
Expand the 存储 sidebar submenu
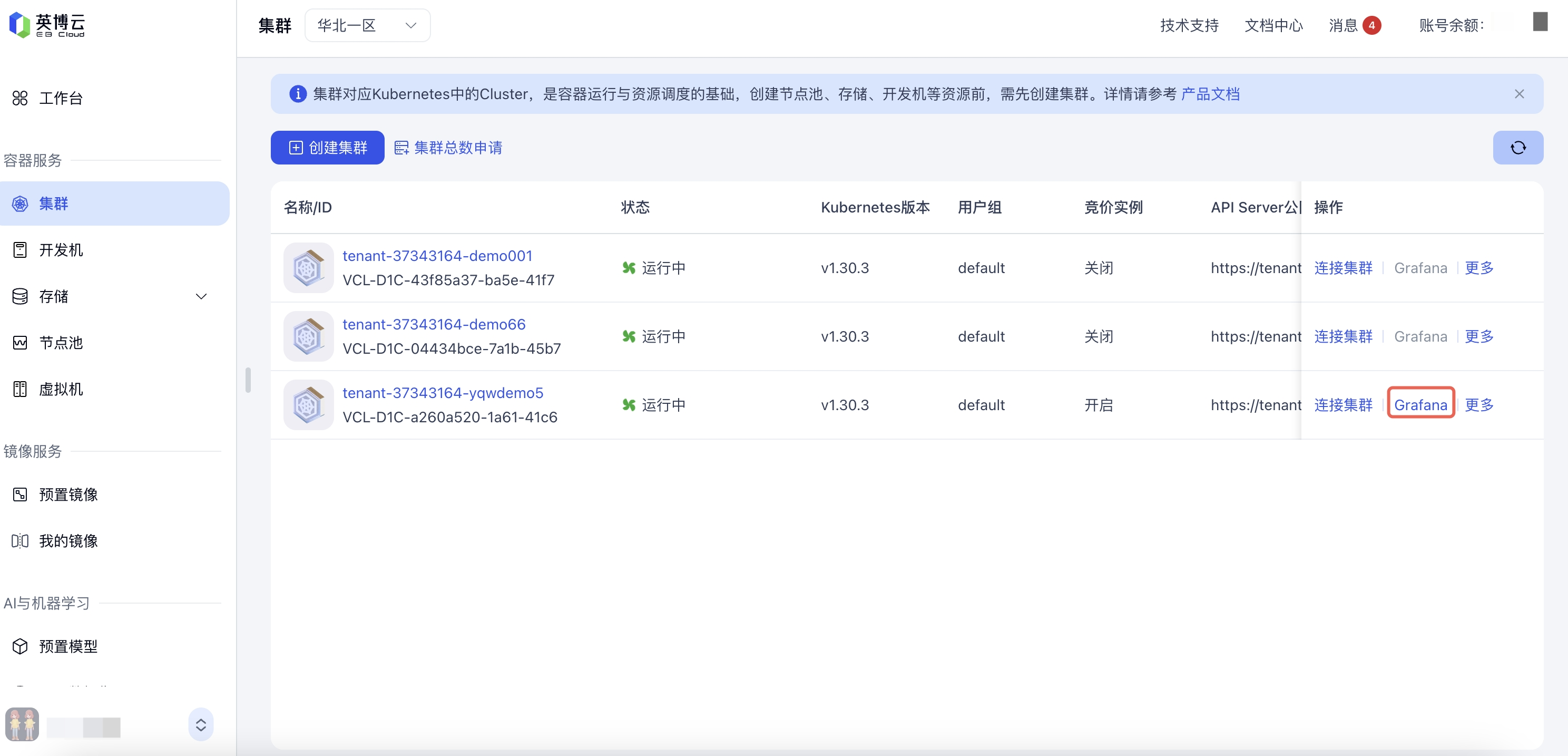click(201, 297)
